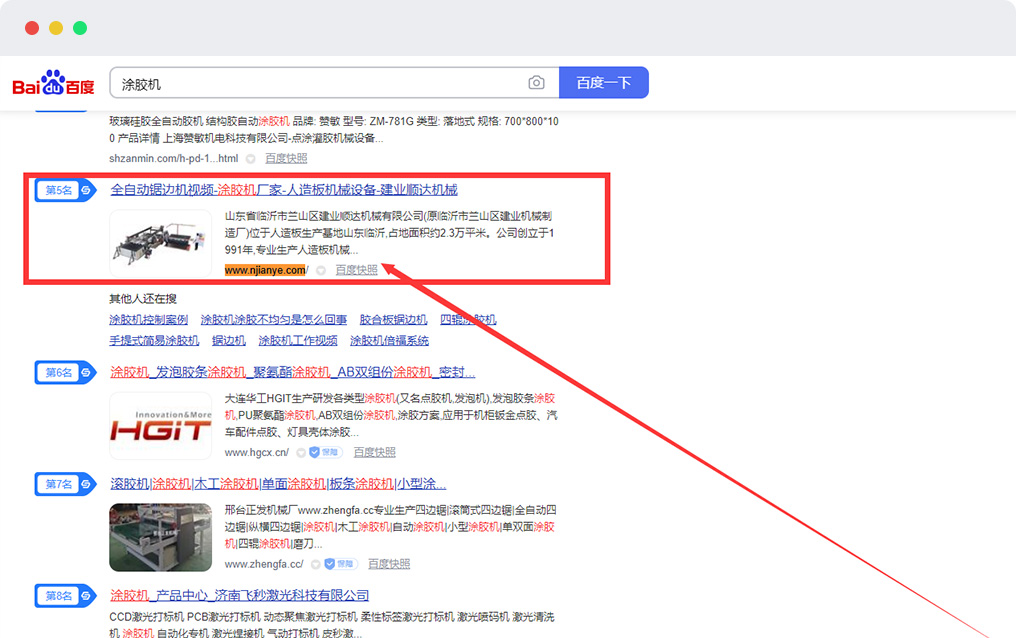Click the 第5名 rank badge

(x=65, y=190)
